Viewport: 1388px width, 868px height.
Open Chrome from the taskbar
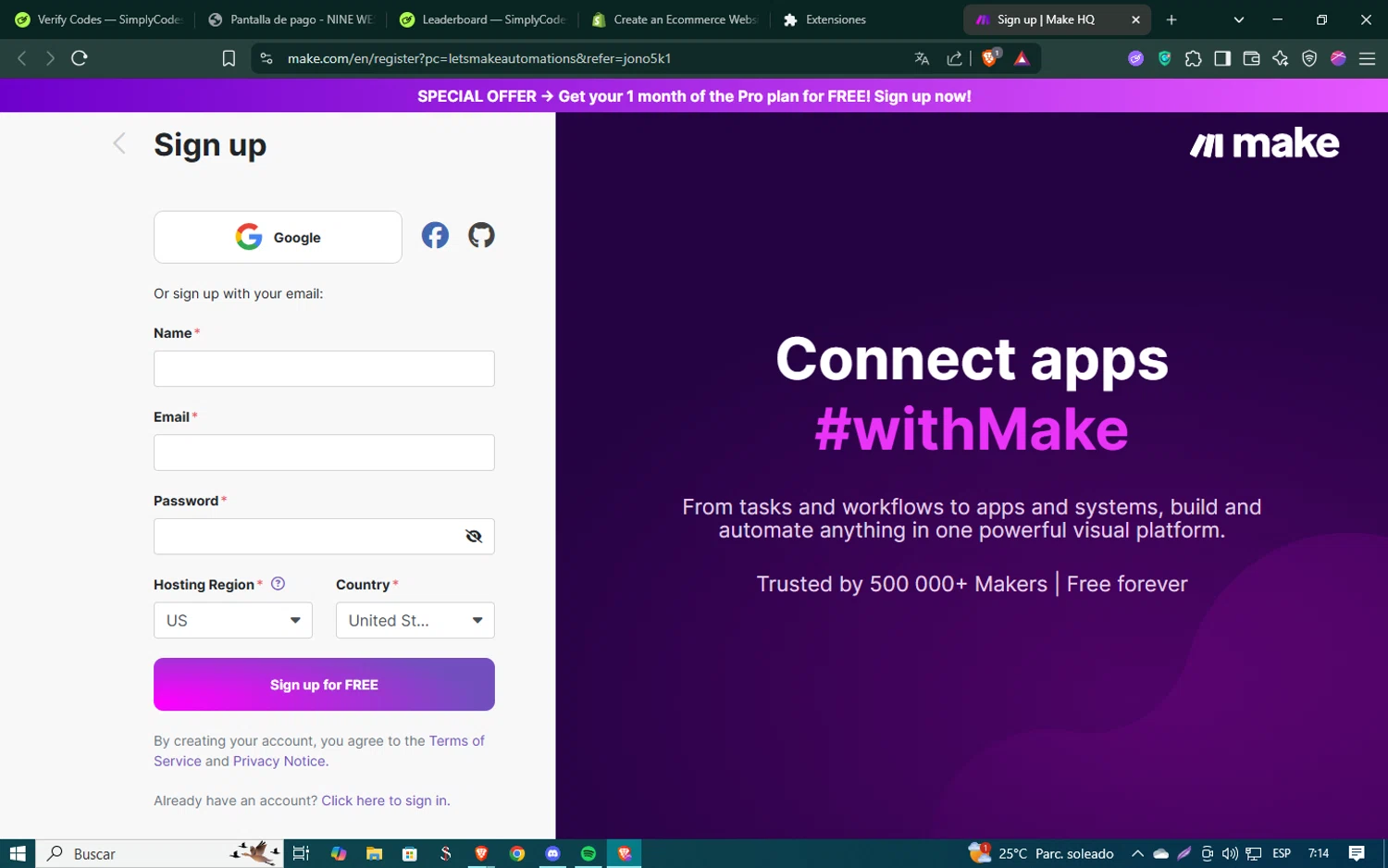pyautogui.click(x=517, y=853)
